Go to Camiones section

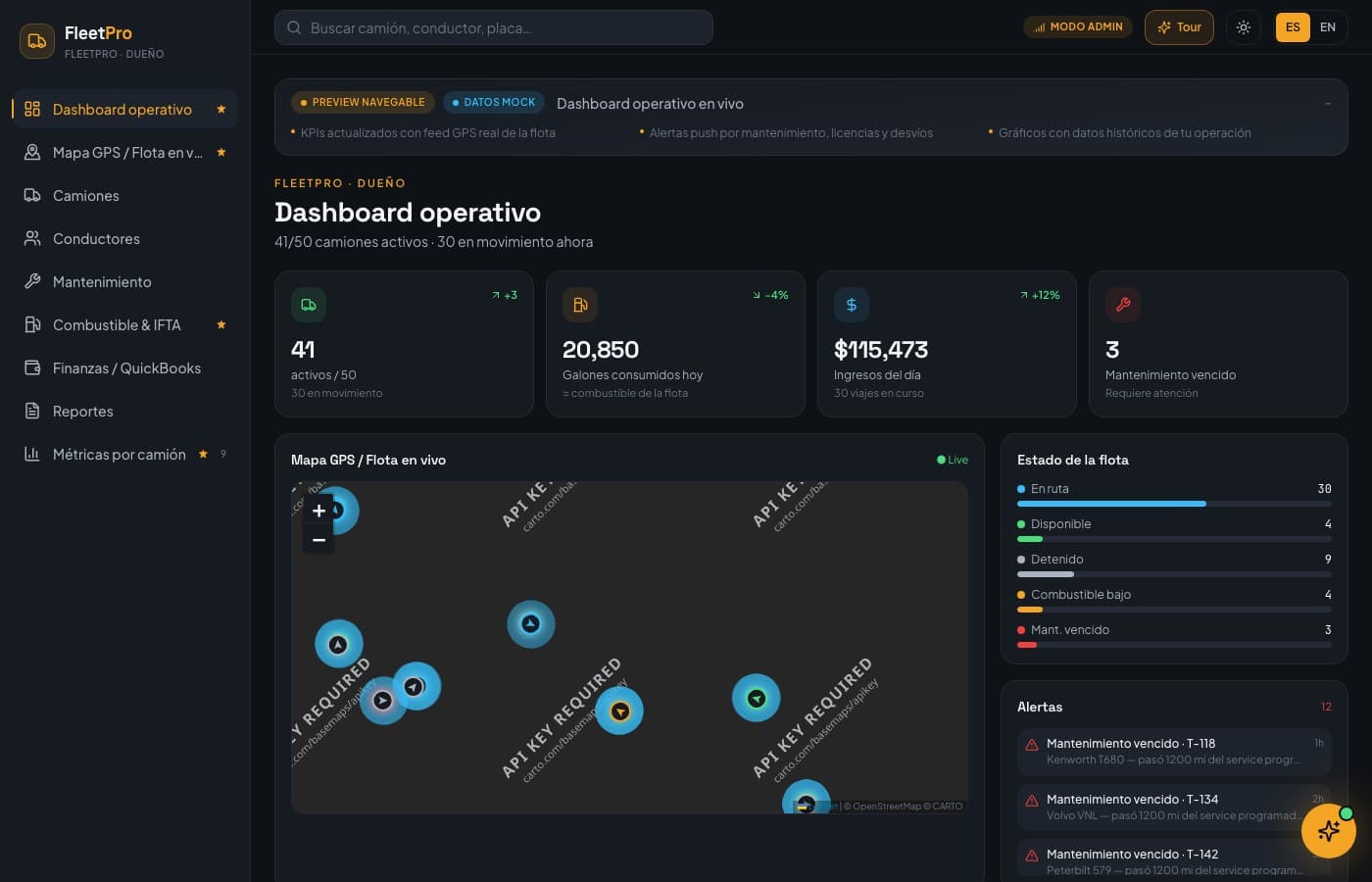[124, 195]
